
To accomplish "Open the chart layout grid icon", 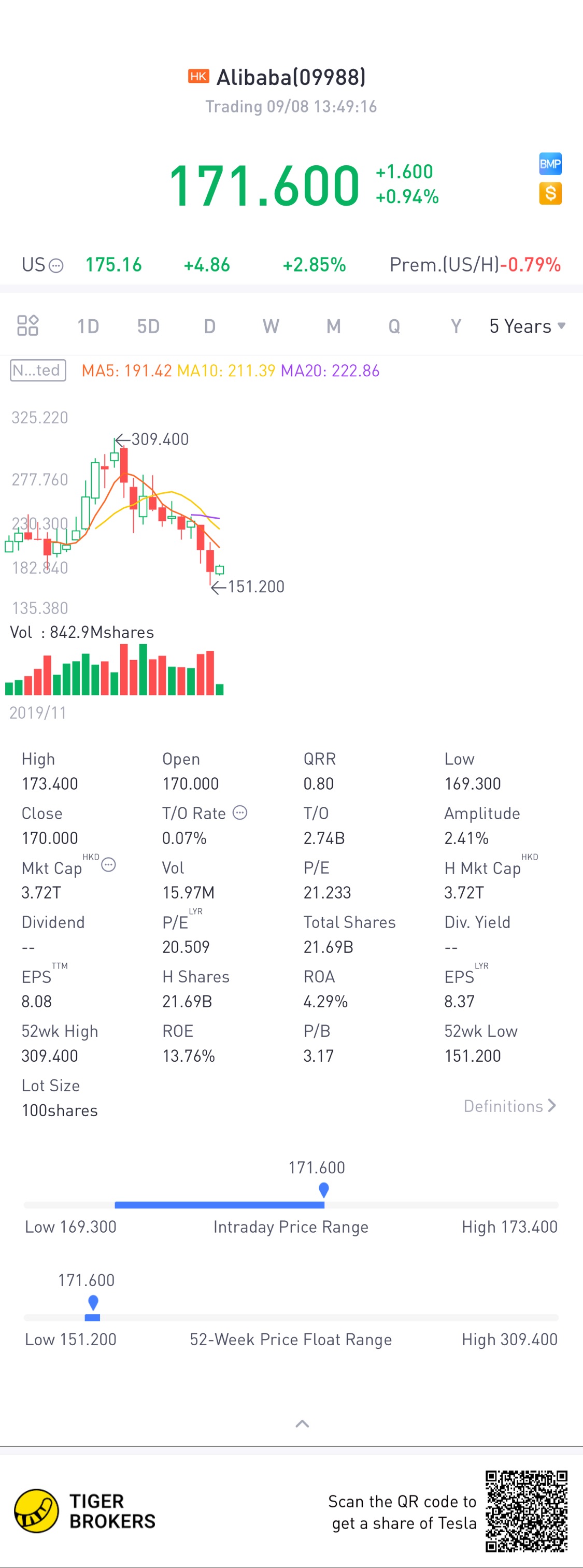I will (27, 325).
